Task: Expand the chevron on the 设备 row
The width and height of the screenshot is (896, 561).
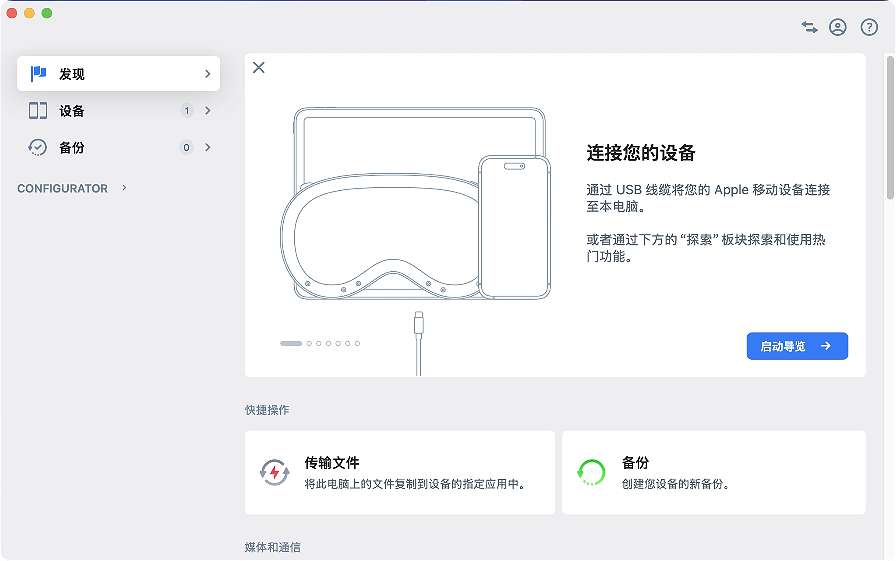Action: [207, 111]
